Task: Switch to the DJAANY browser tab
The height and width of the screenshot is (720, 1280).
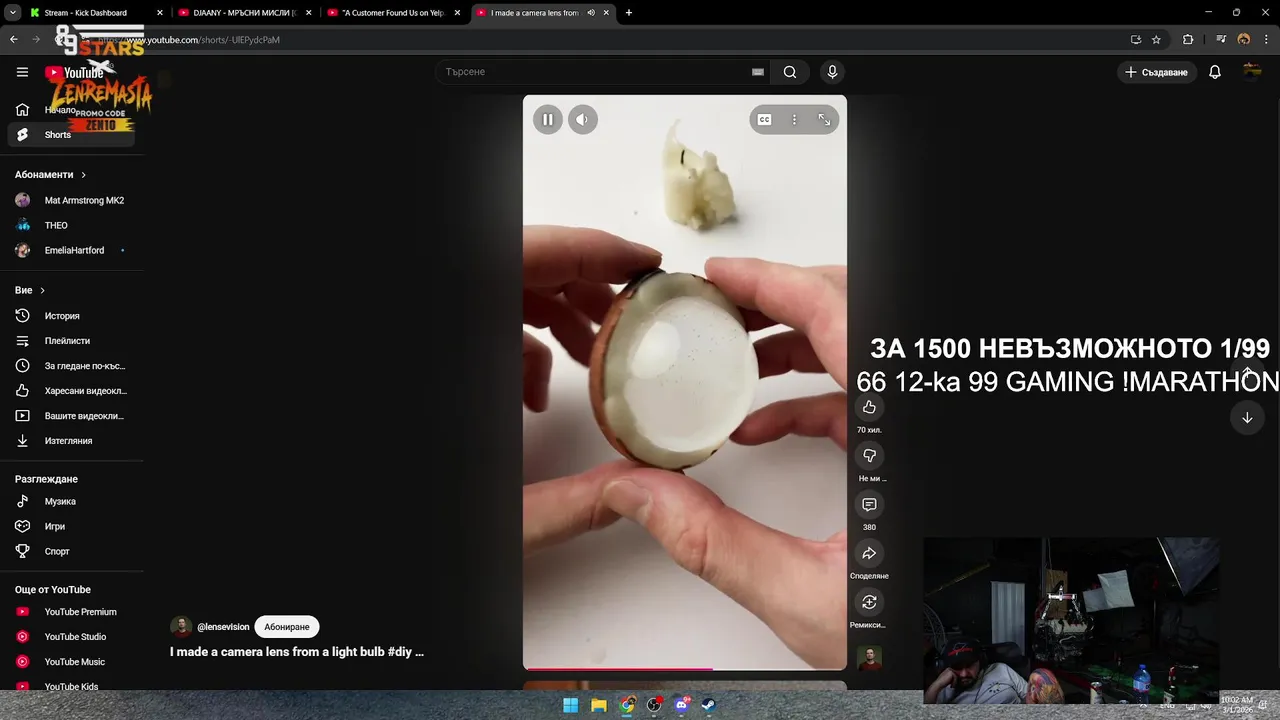Action: pyautogui.click(x=245, y=13)
